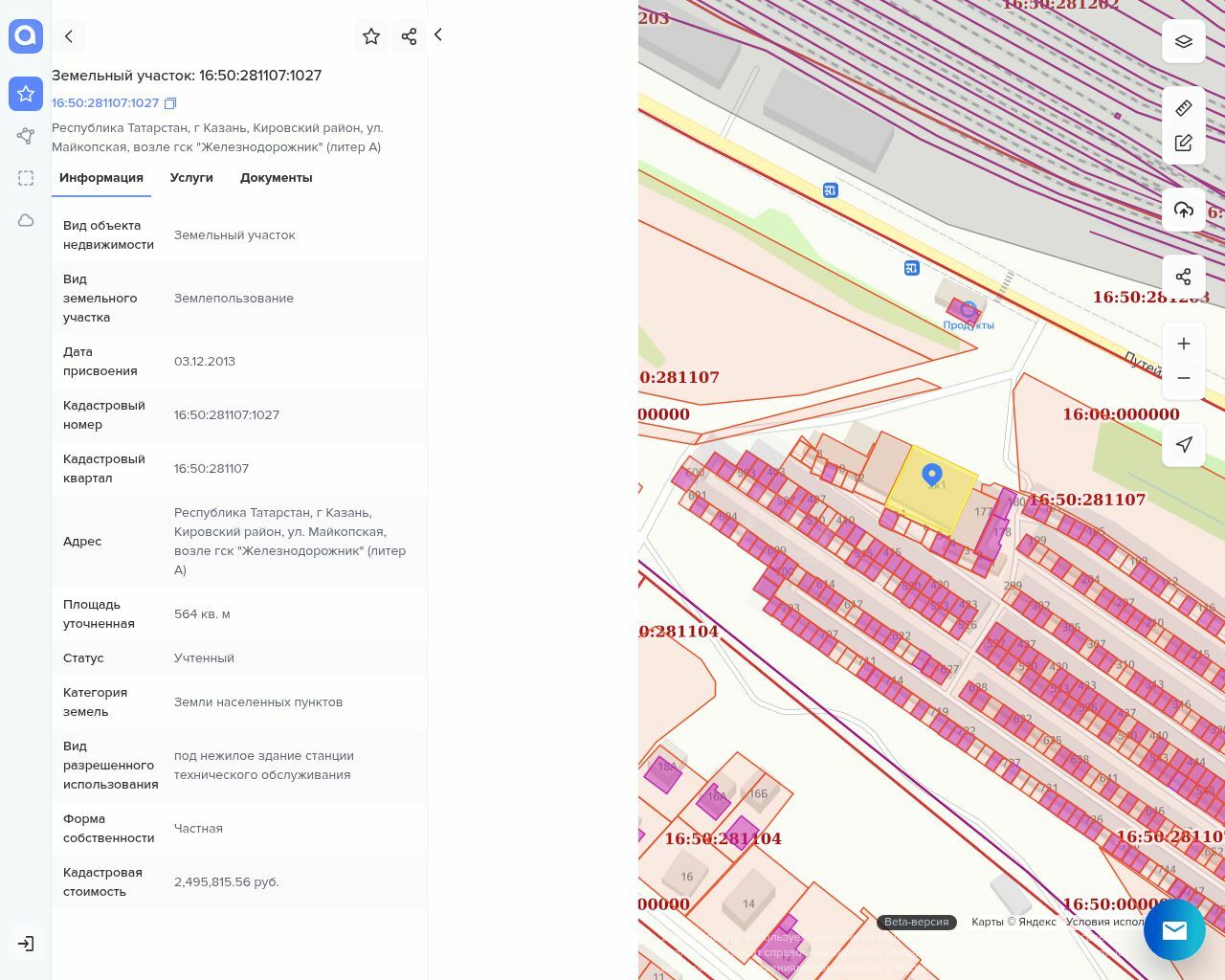Open the Документы tab
Viewport: 1225px width, 980px height.
(x=276, y=178)
